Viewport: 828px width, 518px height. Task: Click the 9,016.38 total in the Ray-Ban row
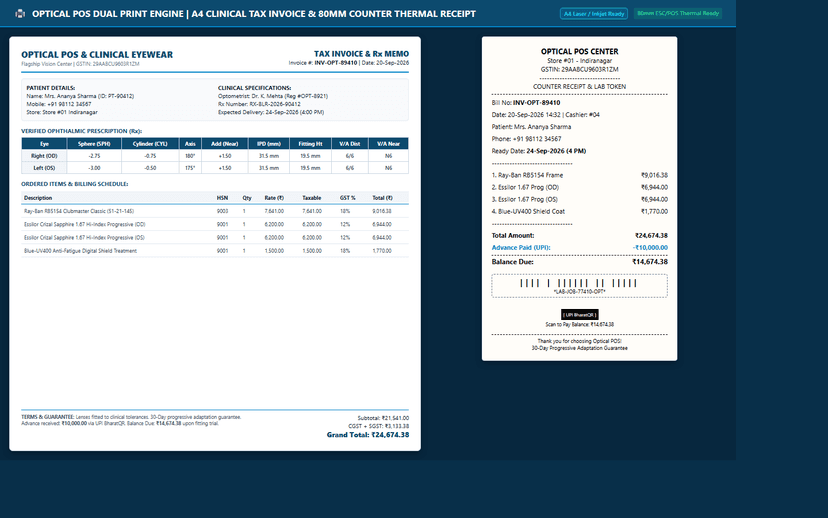[x=382, y=211]
